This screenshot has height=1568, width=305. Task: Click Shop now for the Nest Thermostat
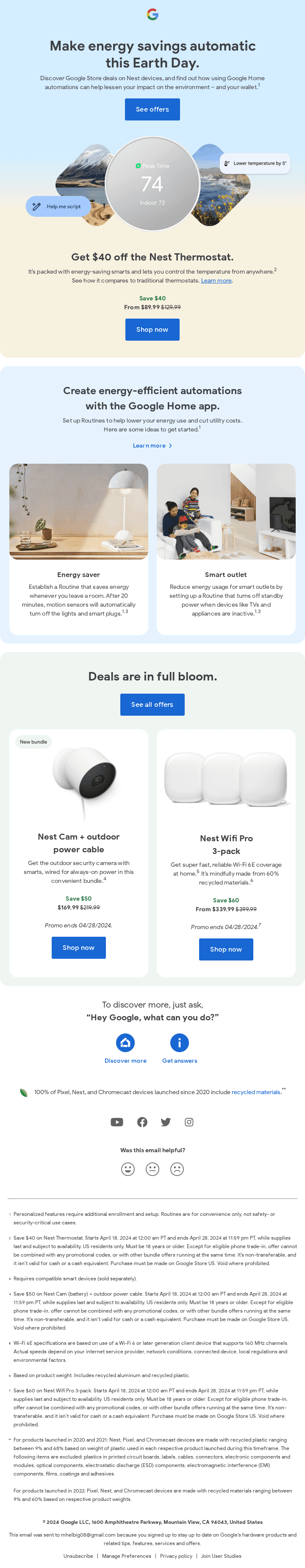click(152, 329)
